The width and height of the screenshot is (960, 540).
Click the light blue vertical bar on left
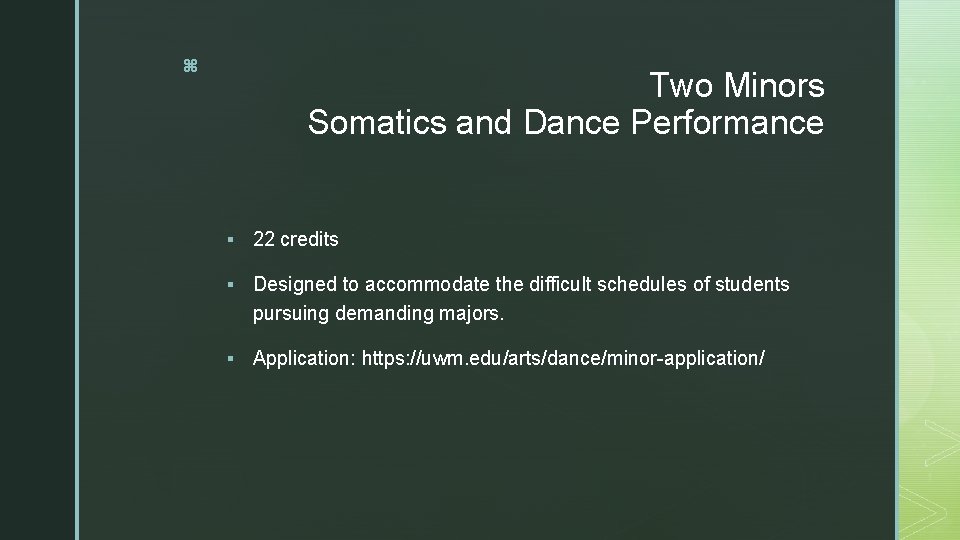(77, 270)
